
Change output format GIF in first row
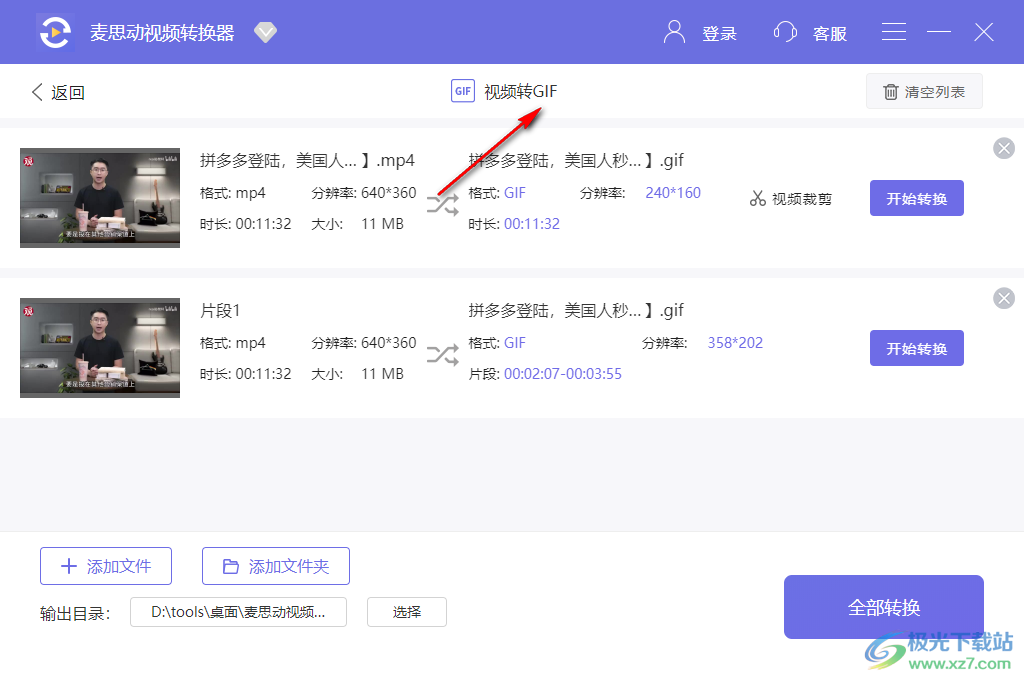click(x=515, y=193)
